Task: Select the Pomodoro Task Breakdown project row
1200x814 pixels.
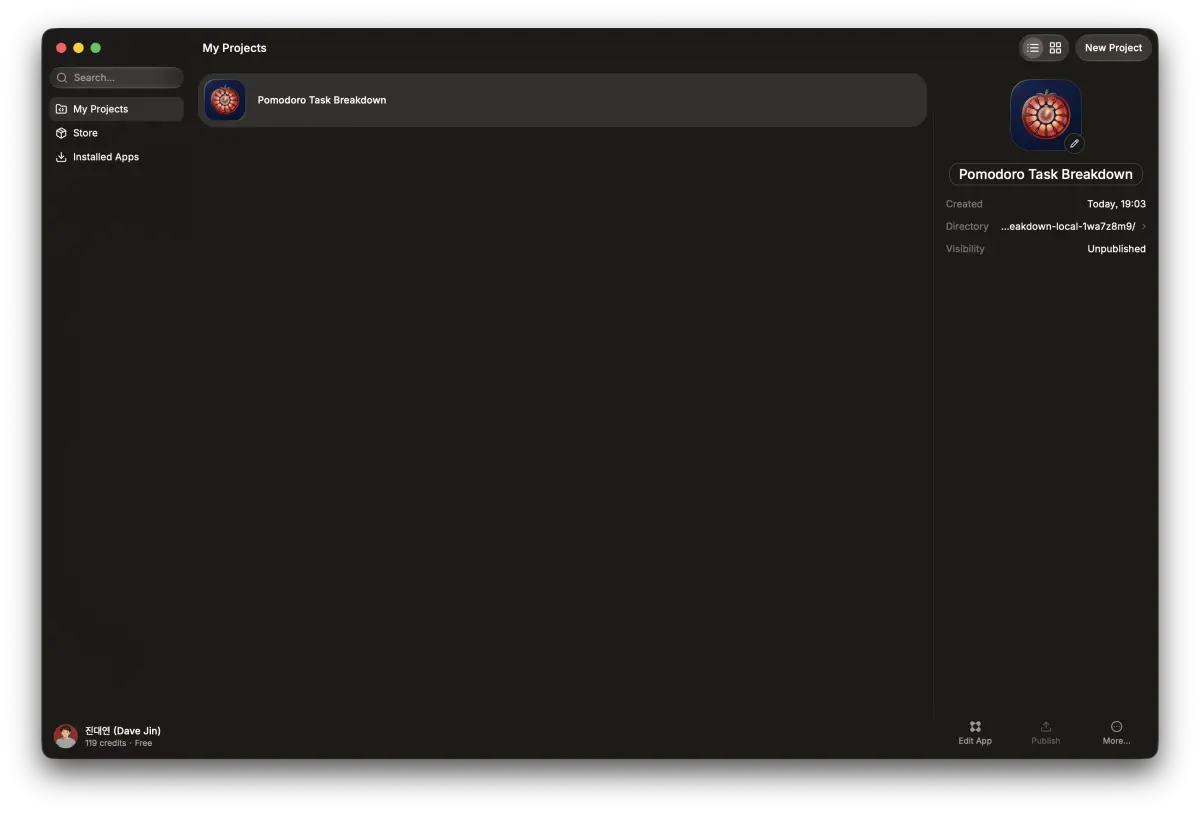Action: point(562,100)
